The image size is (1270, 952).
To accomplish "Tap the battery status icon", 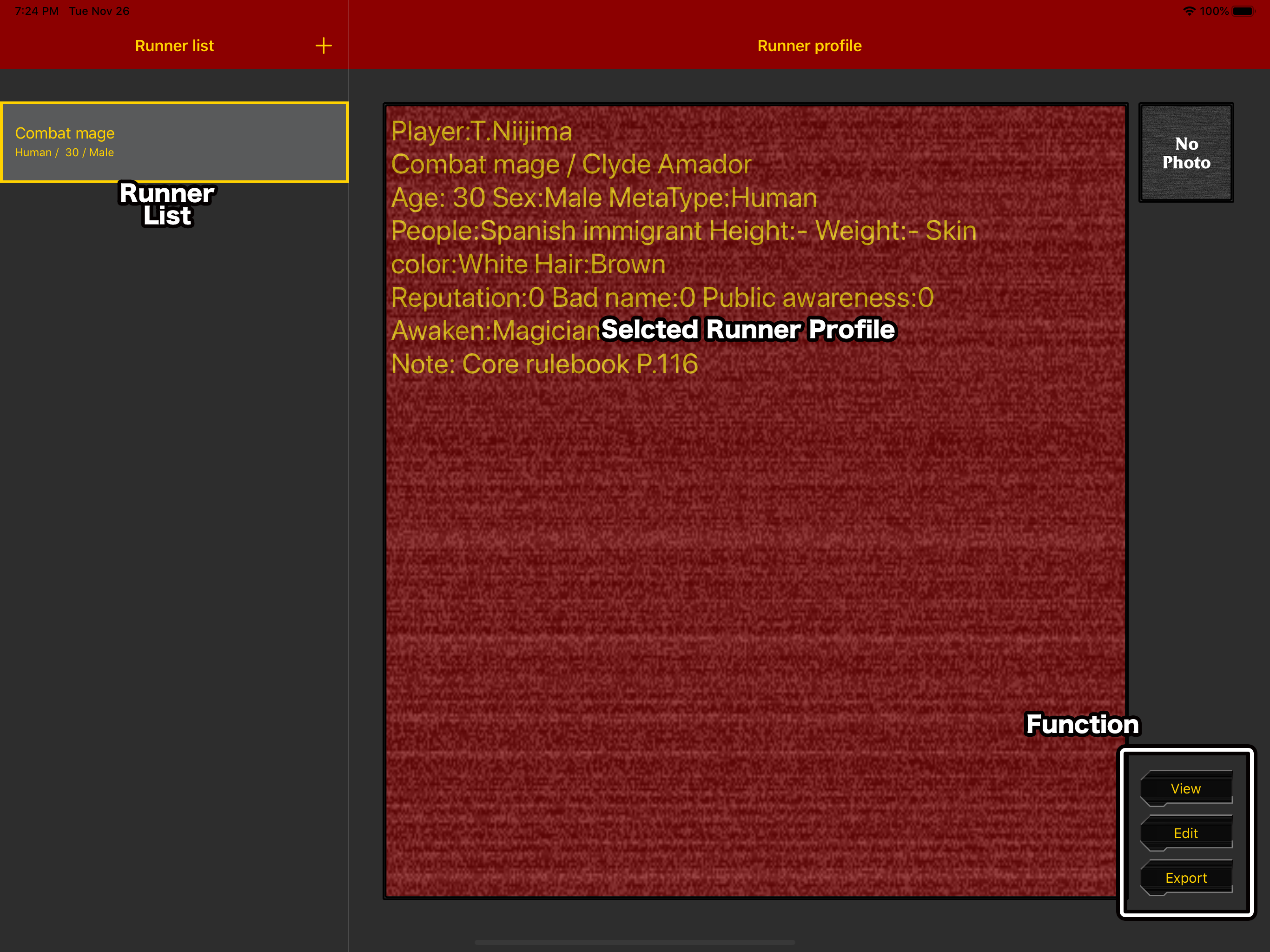I will (x=1243, y=11).
